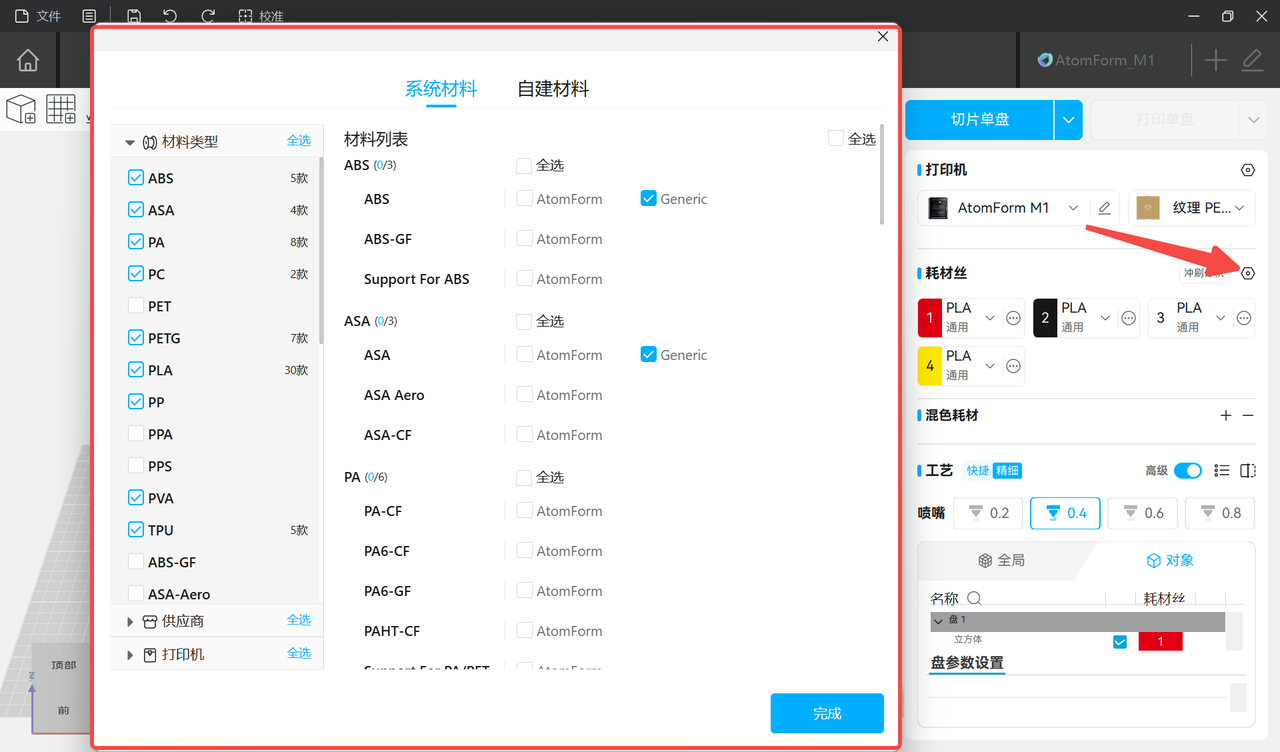Click the add cube model icon
This screenshot has height=752, width=1280.
(x=21, y=109)
